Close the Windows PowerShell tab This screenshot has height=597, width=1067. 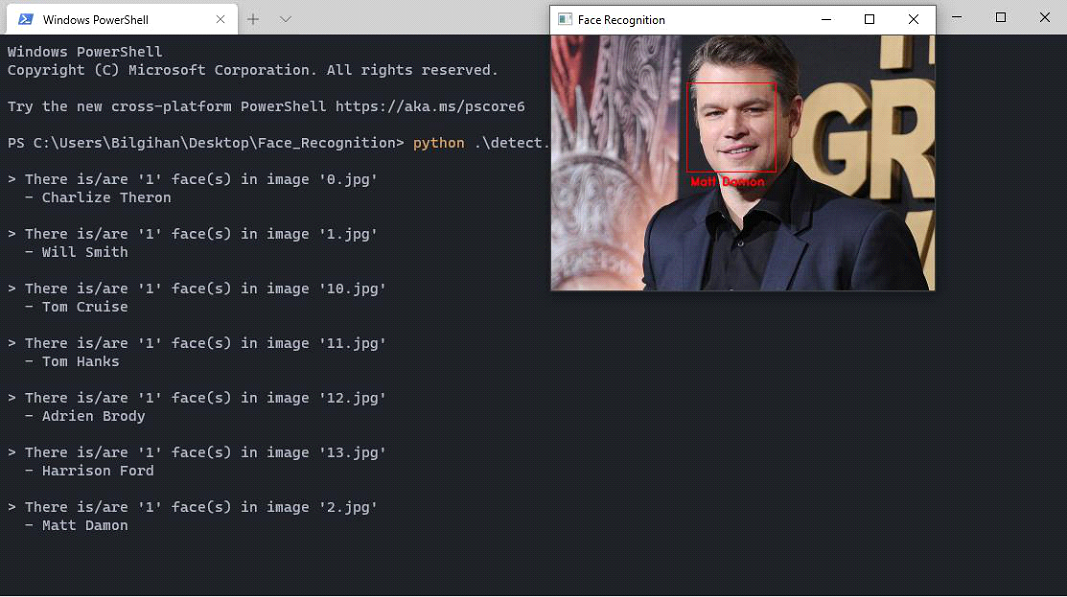[220, 19]
